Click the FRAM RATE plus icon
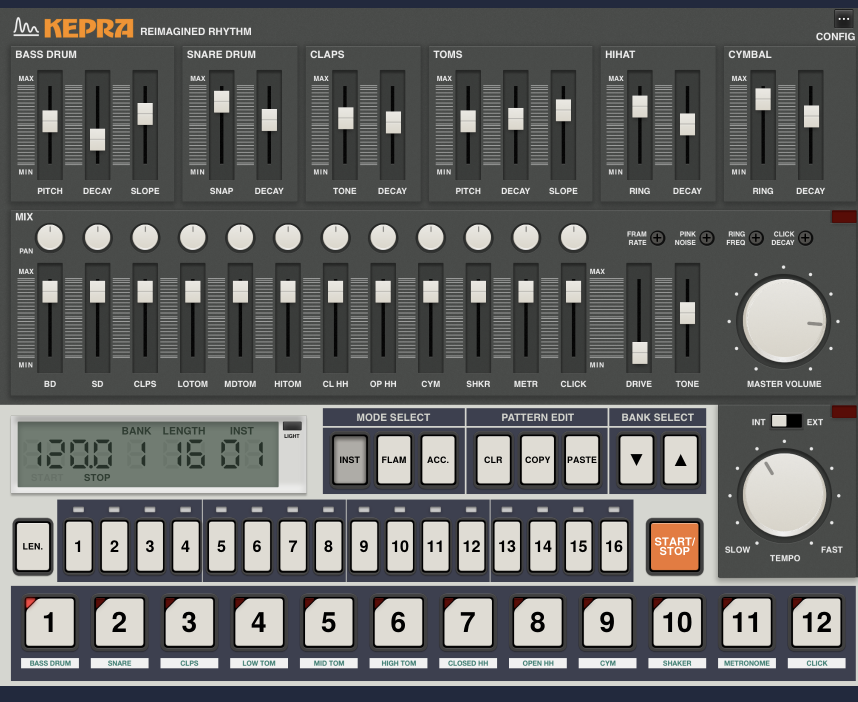The image size is (858, 702). (x=658, y=238)
